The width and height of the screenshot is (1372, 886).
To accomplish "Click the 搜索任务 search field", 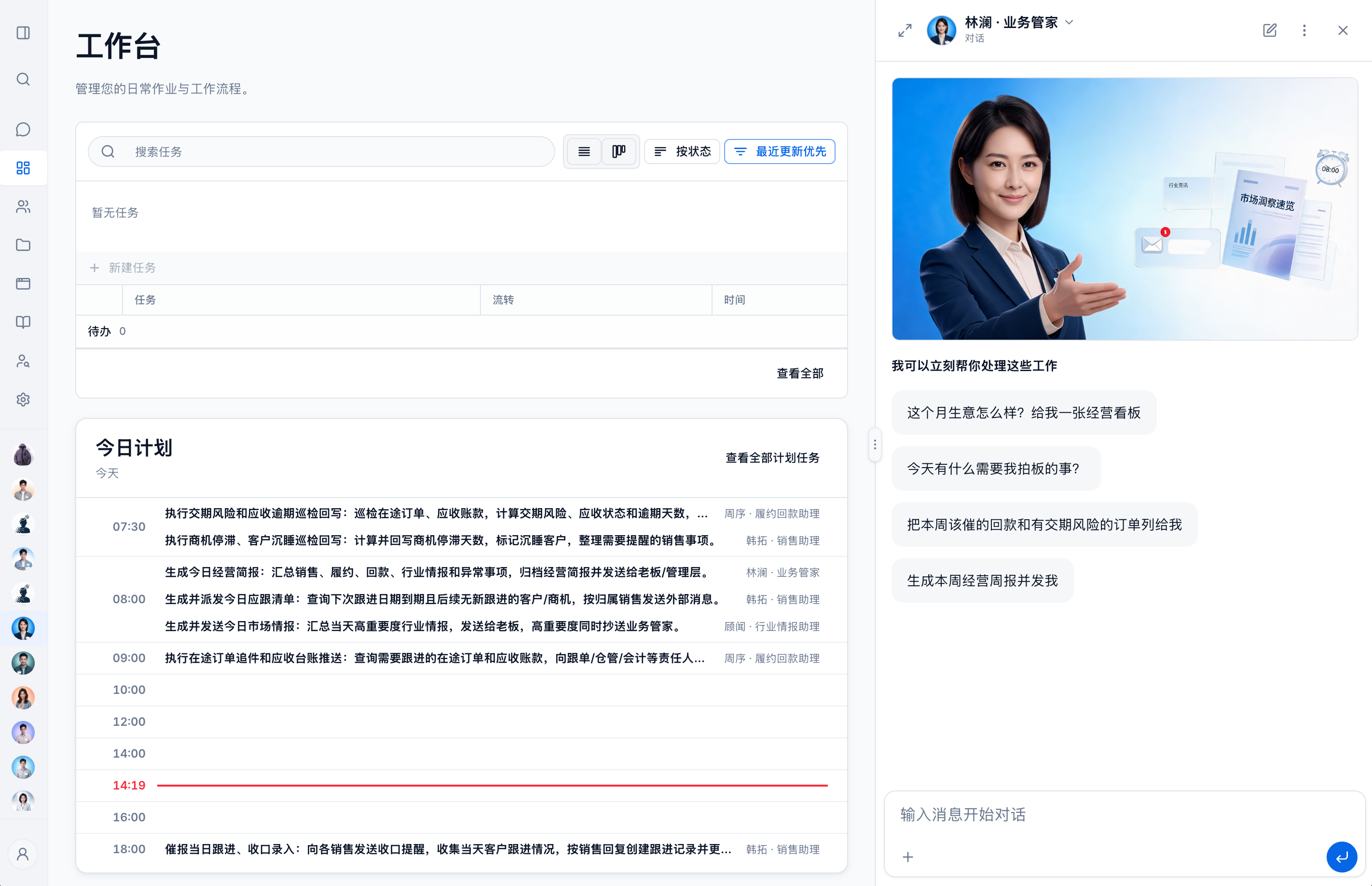I will pyautogui.click(x=321, y=152).
